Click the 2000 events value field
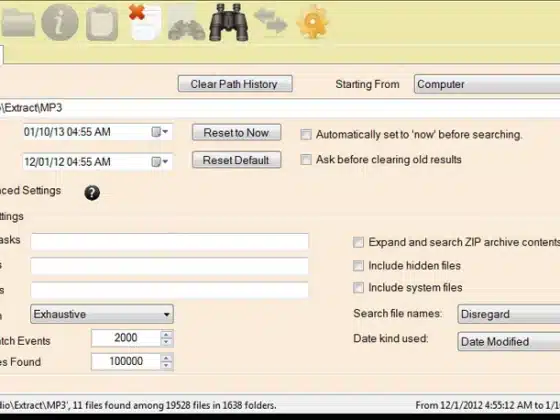The height and width of the screenshot is (420, 560). pos(126,338)
